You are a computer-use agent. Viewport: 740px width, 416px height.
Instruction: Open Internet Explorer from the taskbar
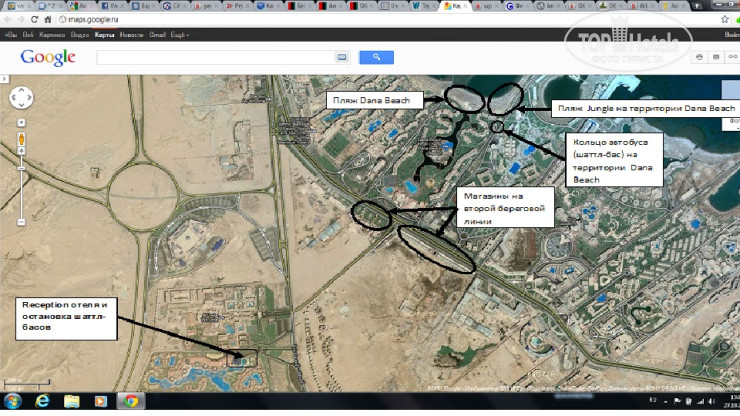coord(43,401)
